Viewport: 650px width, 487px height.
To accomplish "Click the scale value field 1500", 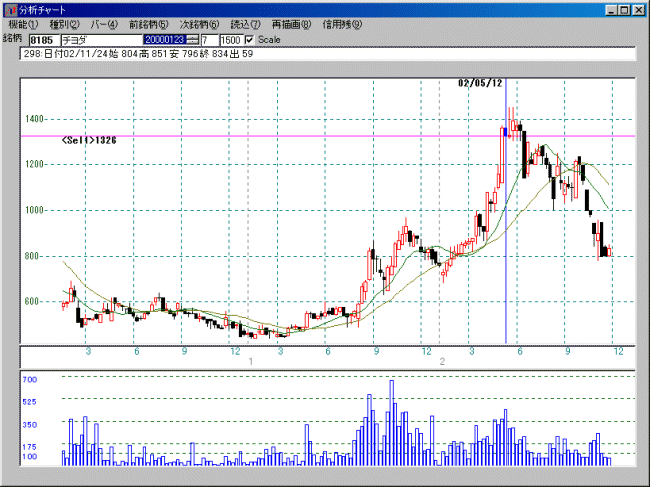I will 231,40.
